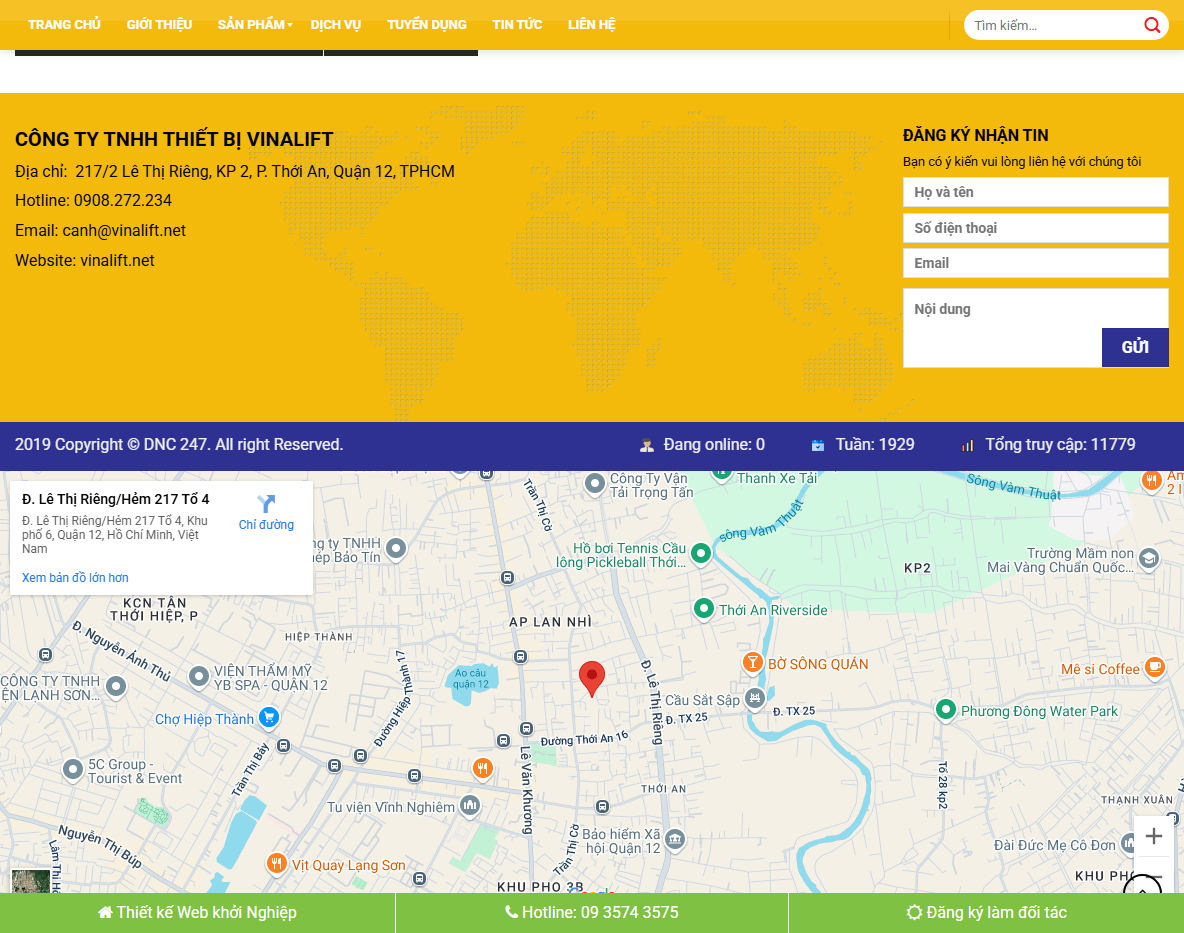Click the person icon next to "Đang online: 0"
Viewport: 1184px width, 933px height.
pos(648,445)
